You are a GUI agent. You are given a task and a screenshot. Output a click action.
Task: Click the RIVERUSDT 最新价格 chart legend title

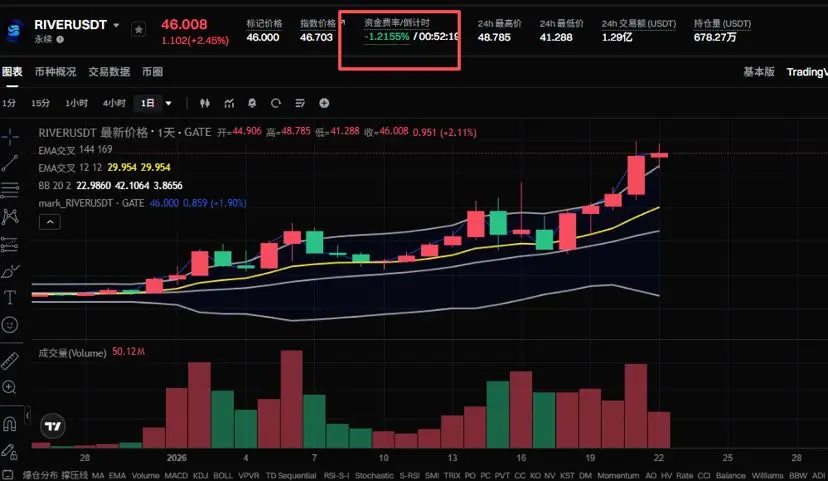[x=125, y=132]
